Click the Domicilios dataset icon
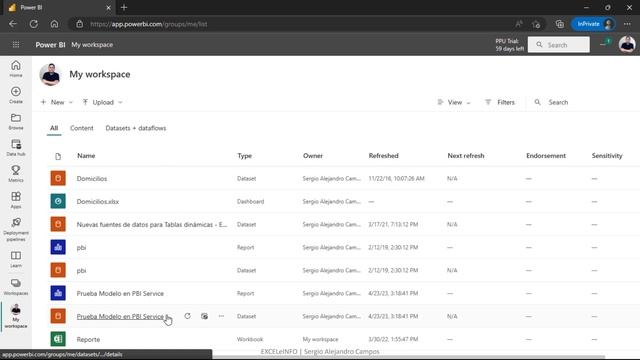Image resolution: width=640 pixels, height=360 pixels. [x=58, y=178]
